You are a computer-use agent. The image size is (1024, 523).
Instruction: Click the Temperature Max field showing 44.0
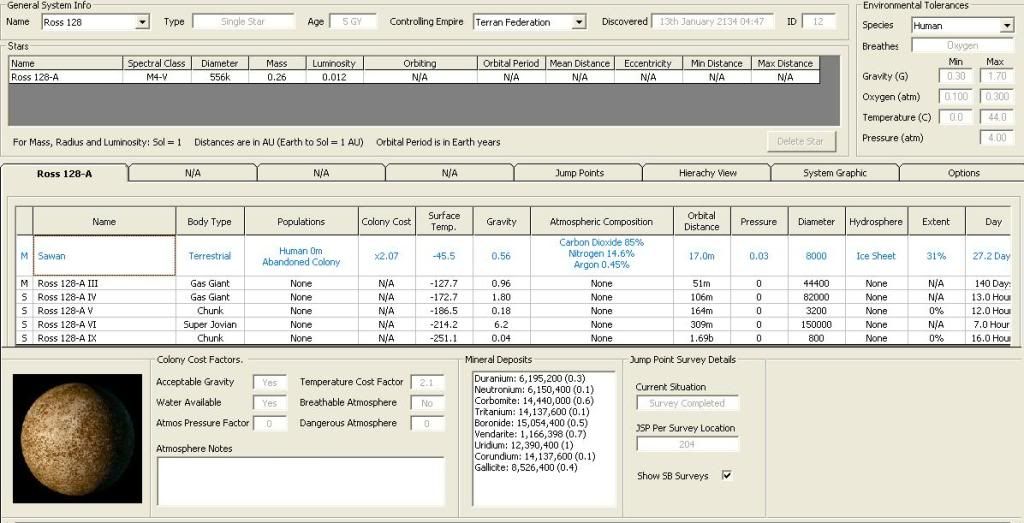click(x=997, y=118)
